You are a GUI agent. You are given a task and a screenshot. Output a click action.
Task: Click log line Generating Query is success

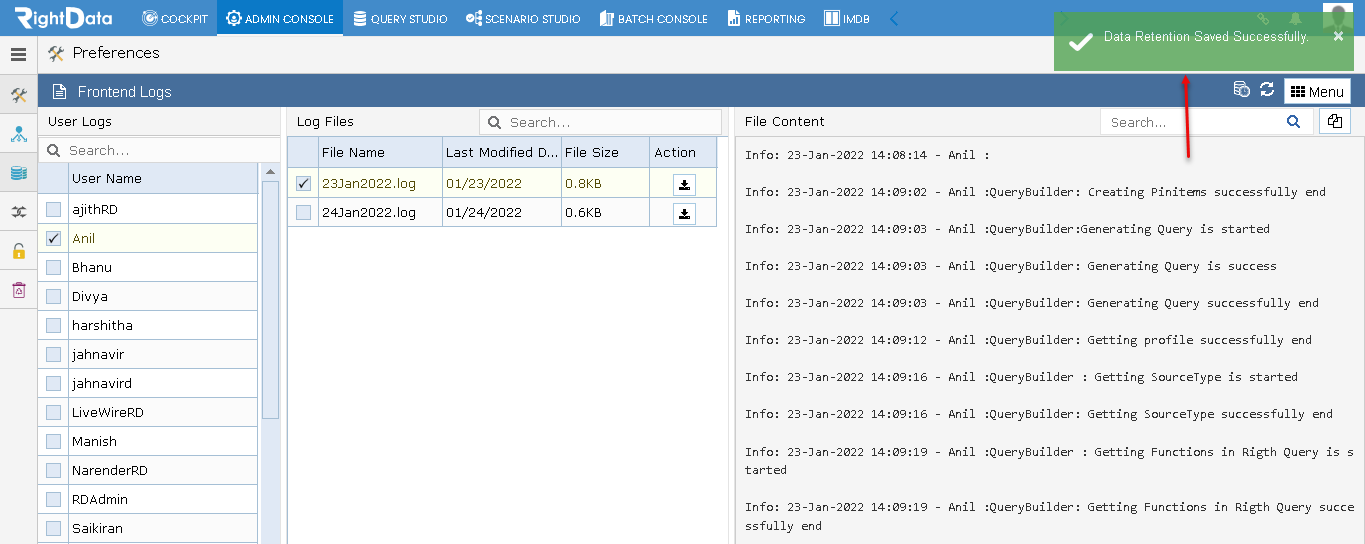point(1011,266)
